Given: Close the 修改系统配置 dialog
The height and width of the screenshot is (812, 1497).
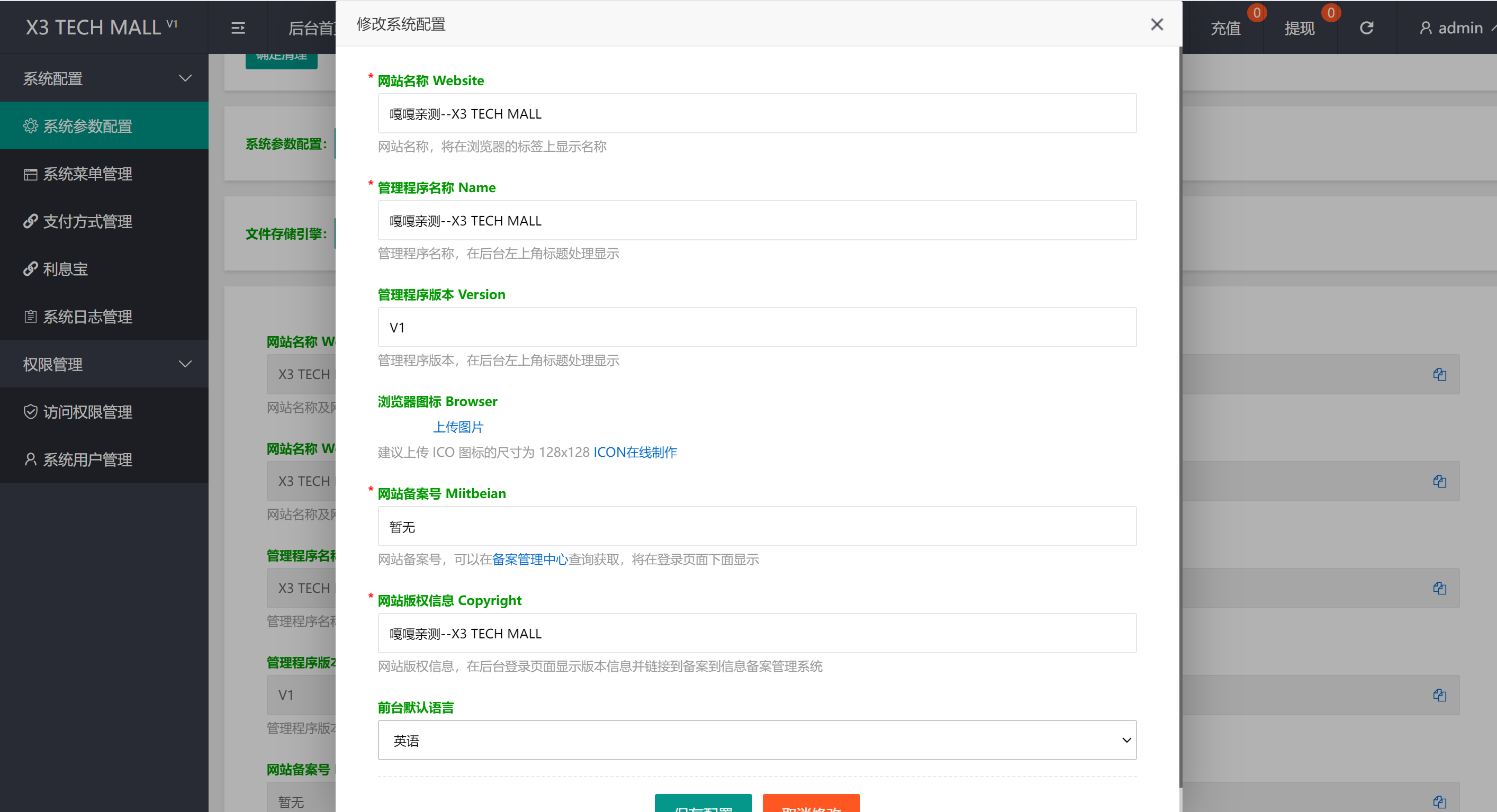Looking at the screenshot, I should 1157,24.
